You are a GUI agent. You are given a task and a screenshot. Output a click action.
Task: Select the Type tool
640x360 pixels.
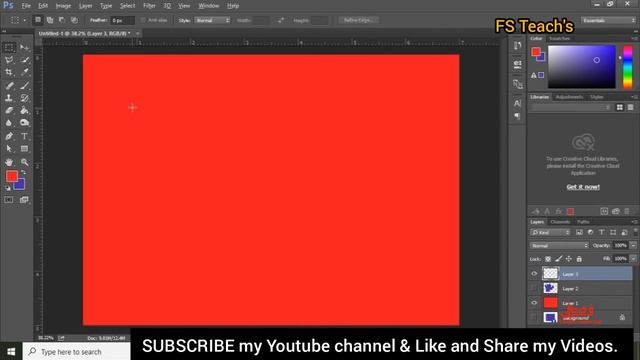pyautogui.click(x=24, y=136)
